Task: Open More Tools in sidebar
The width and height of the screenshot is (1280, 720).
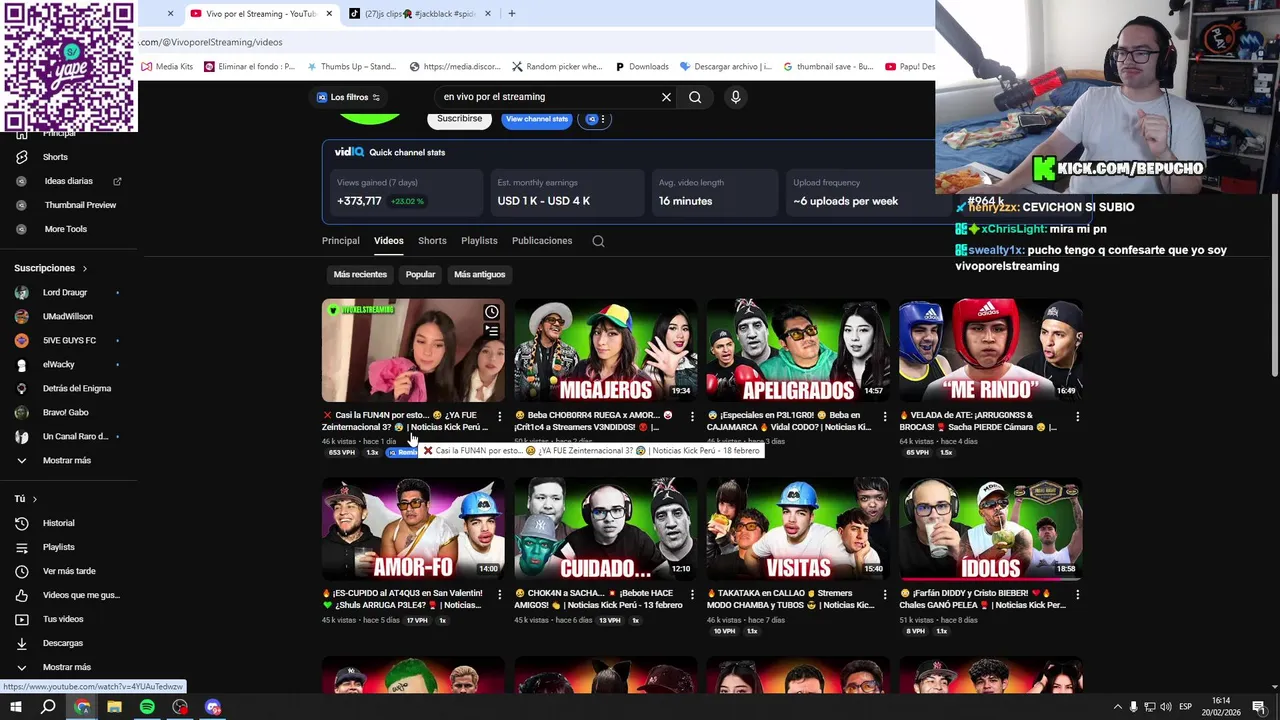Action: (x=65, y=229)
